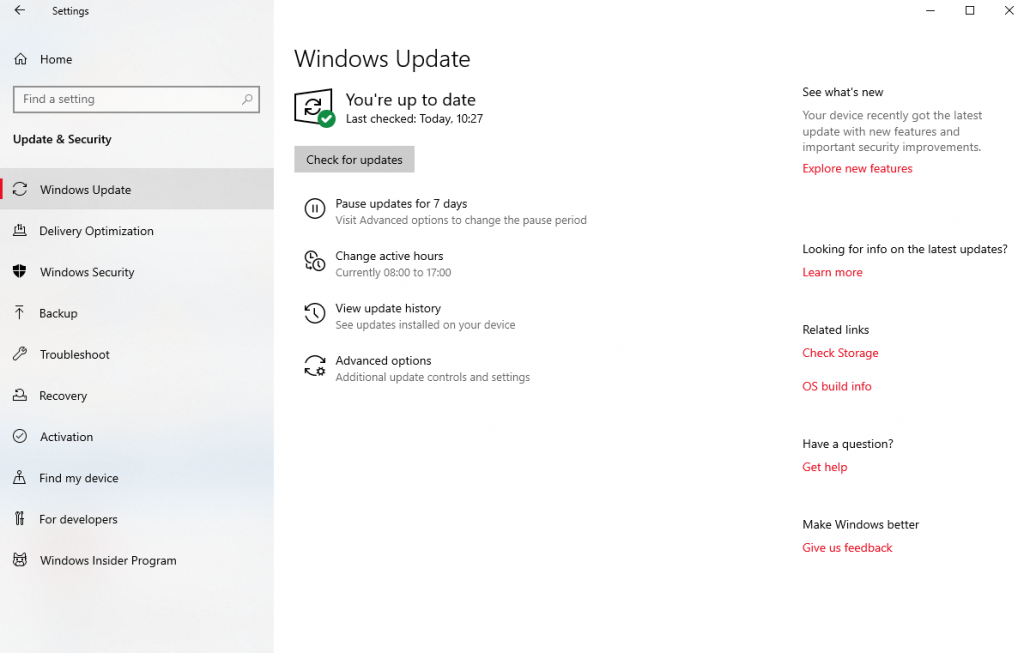Viewport: 1024px width, 653px height.
Task: Click the Windows Insider Program cat icon
Action: tap(20, 560)
